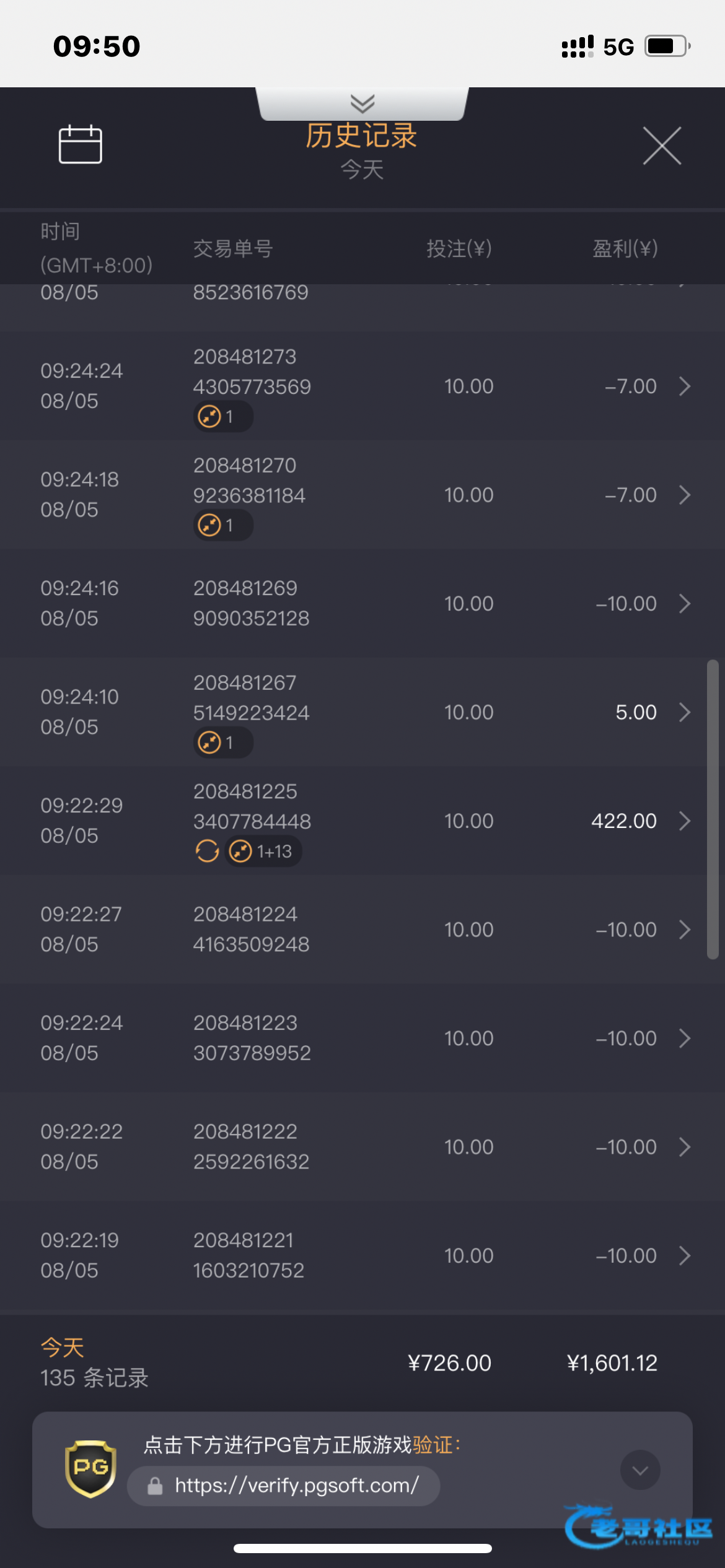Click the vertical scrollbar thumb

713,809
